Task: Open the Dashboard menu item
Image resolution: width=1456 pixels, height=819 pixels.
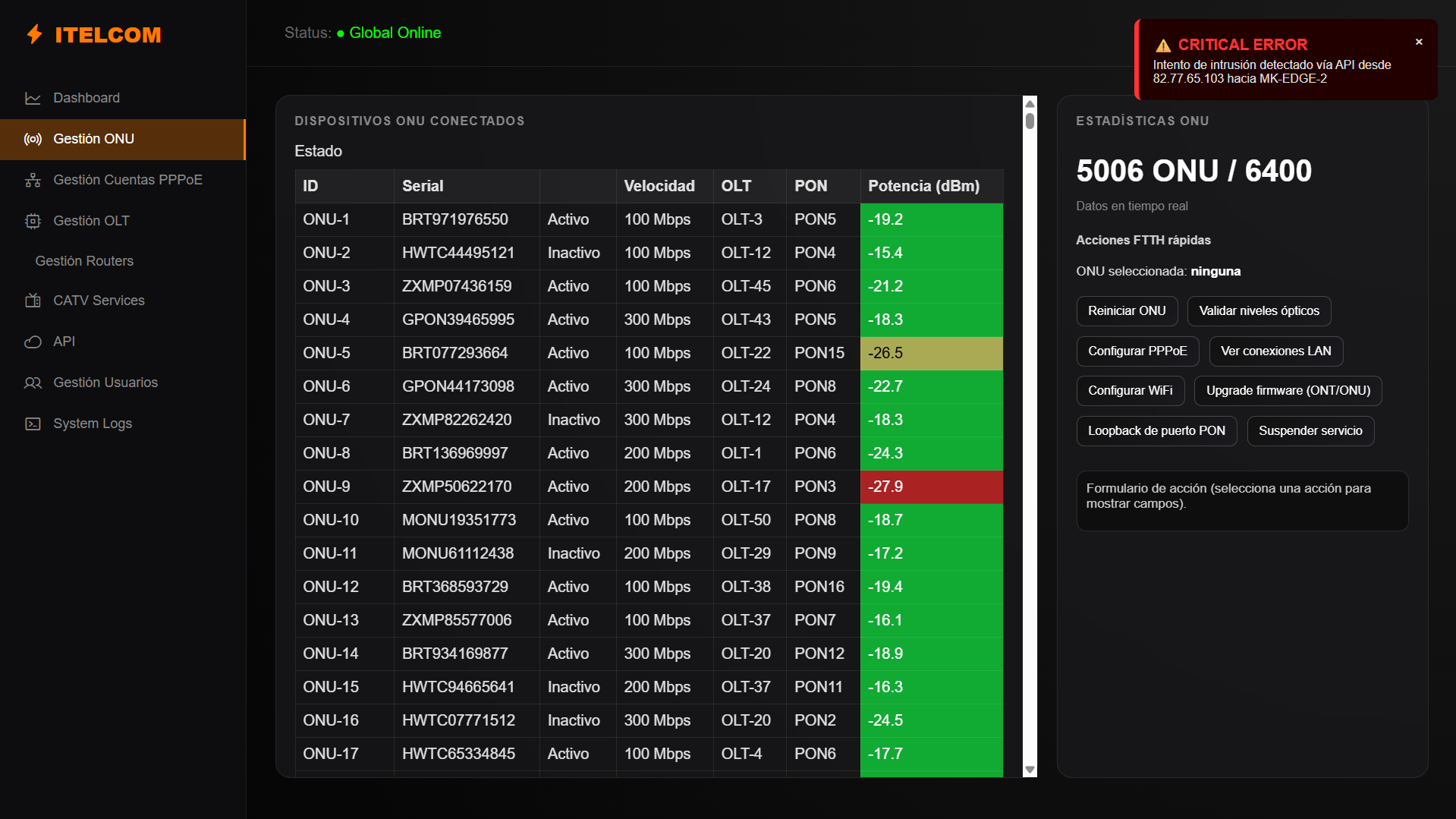Action: point(123,98)
